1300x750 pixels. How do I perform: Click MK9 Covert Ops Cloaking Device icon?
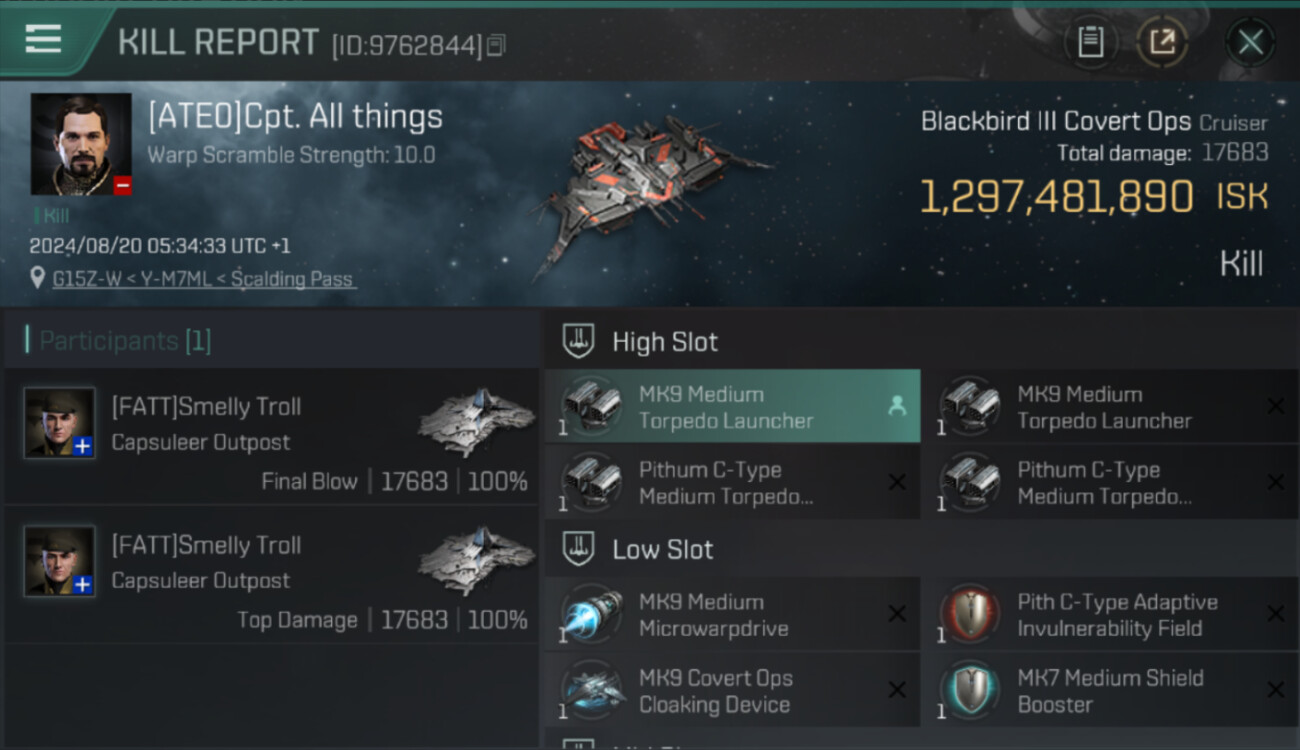point(591,691)
